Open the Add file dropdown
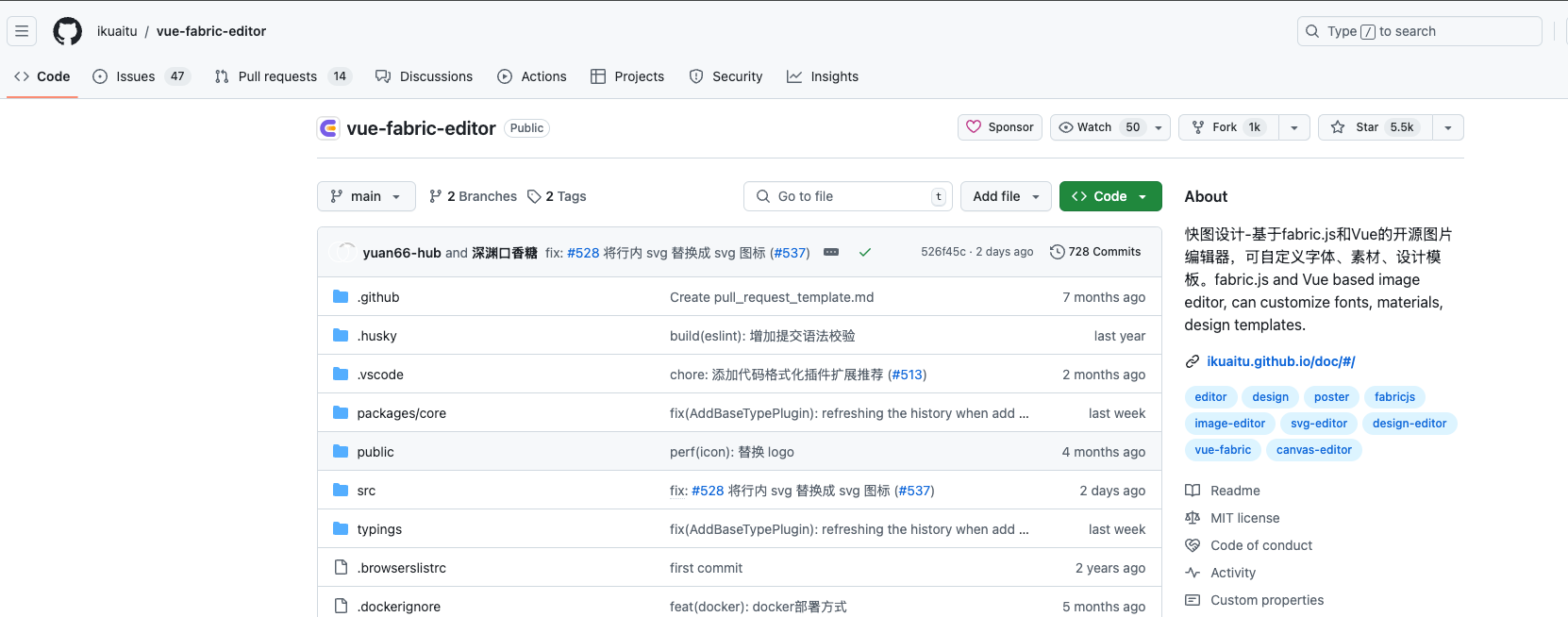 click(x=1006, y=196)
